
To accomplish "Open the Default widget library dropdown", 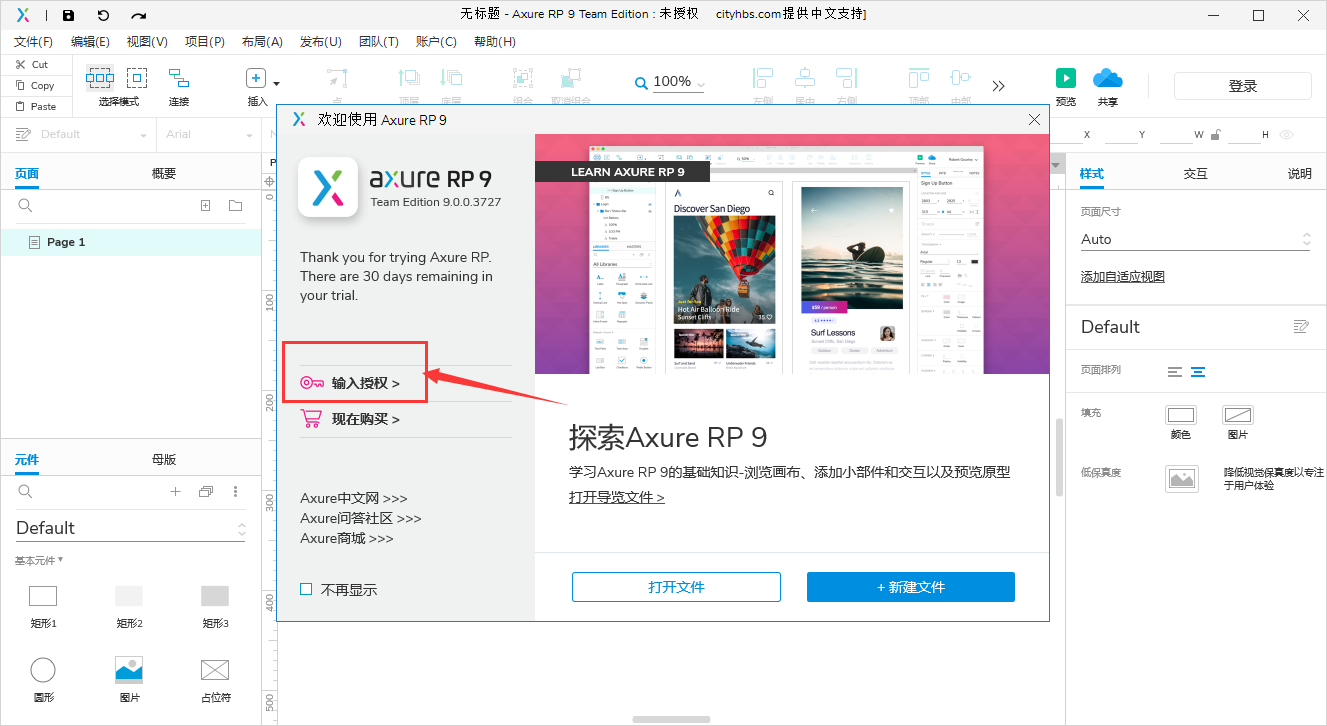I will click(x=130, y=528).
